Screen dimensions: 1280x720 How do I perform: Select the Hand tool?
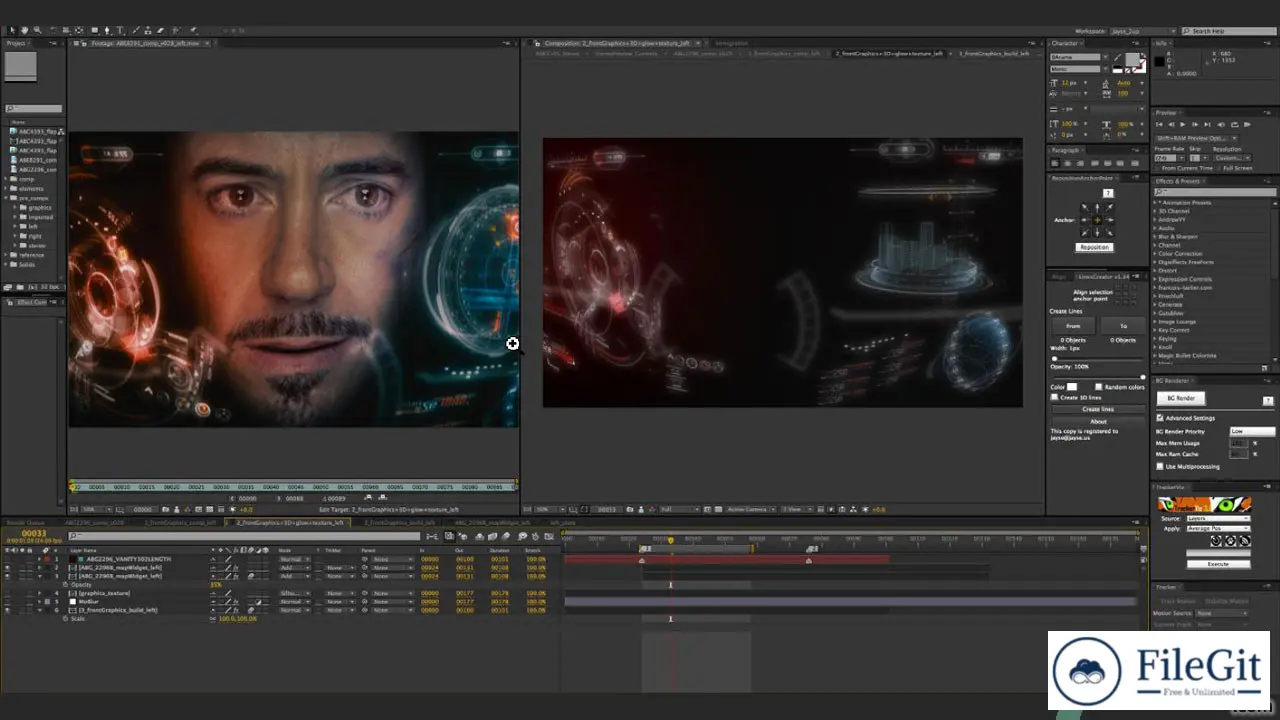pyautogui.click(x=24, y=30)
